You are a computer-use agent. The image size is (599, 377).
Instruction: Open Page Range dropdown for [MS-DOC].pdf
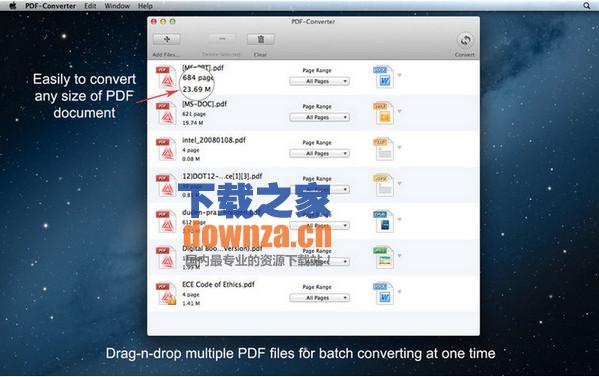tap(319, 117)
